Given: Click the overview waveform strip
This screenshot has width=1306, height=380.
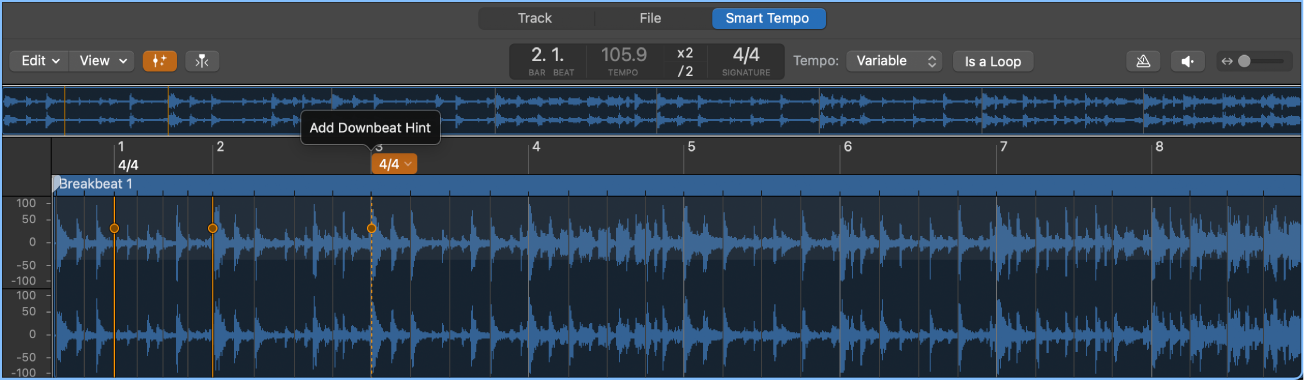Looking at the screenshot, I should click(652, 110).
